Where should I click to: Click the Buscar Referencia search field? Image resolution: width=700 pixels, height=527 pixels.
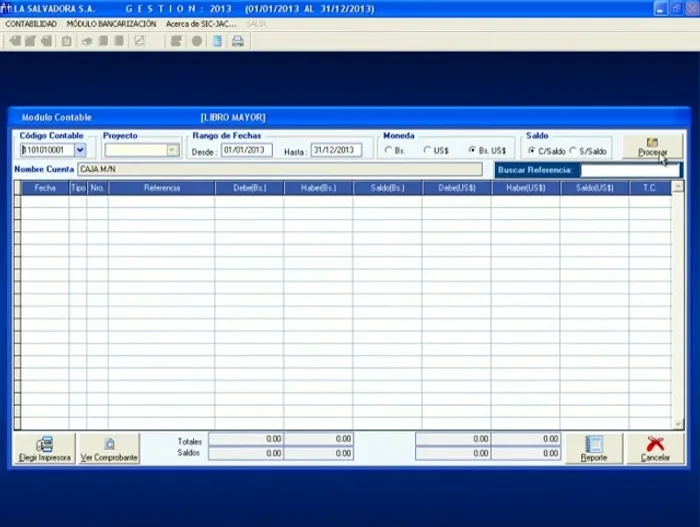630,170
